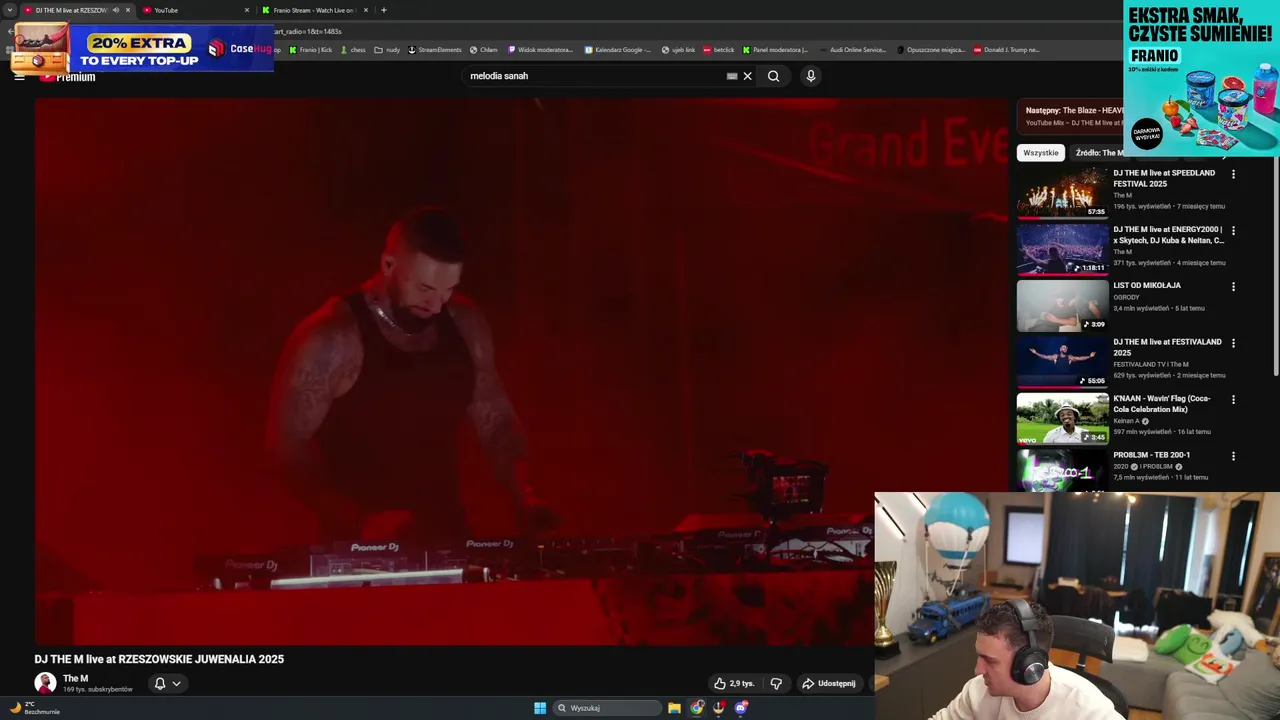Click the Windows taskbar Wyszukaj search box
This screenshot has width=1280, height=720.
pyautogui.click(x=606, y=708)
